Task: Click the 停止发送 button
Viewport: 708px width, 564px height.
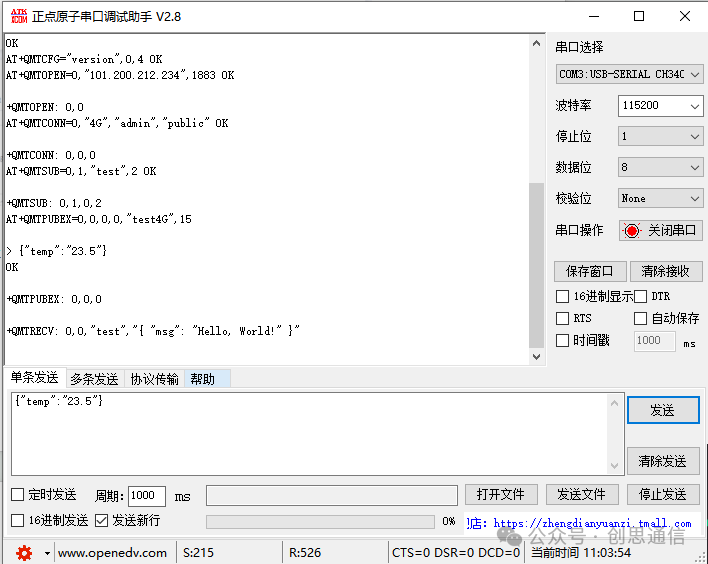Action: pyautogui.click(x=663, y=494)
